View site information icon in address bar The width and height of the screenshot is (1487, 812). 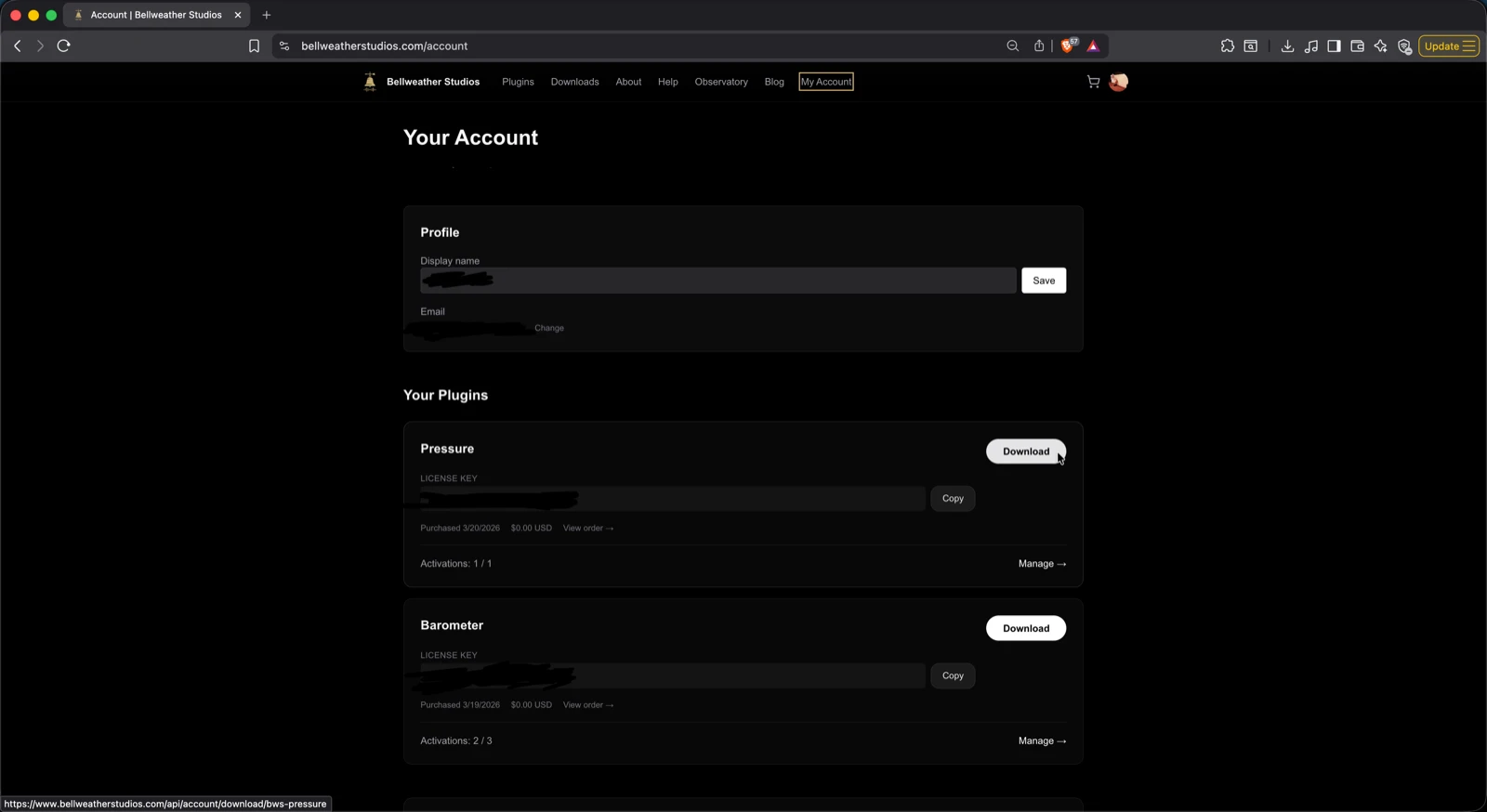point(284,46)
